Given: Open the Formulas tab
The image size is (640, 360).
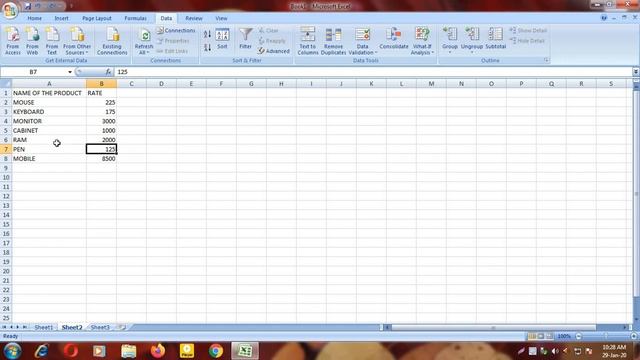Looking at the screenshot, I should click(x=136, y=18).
